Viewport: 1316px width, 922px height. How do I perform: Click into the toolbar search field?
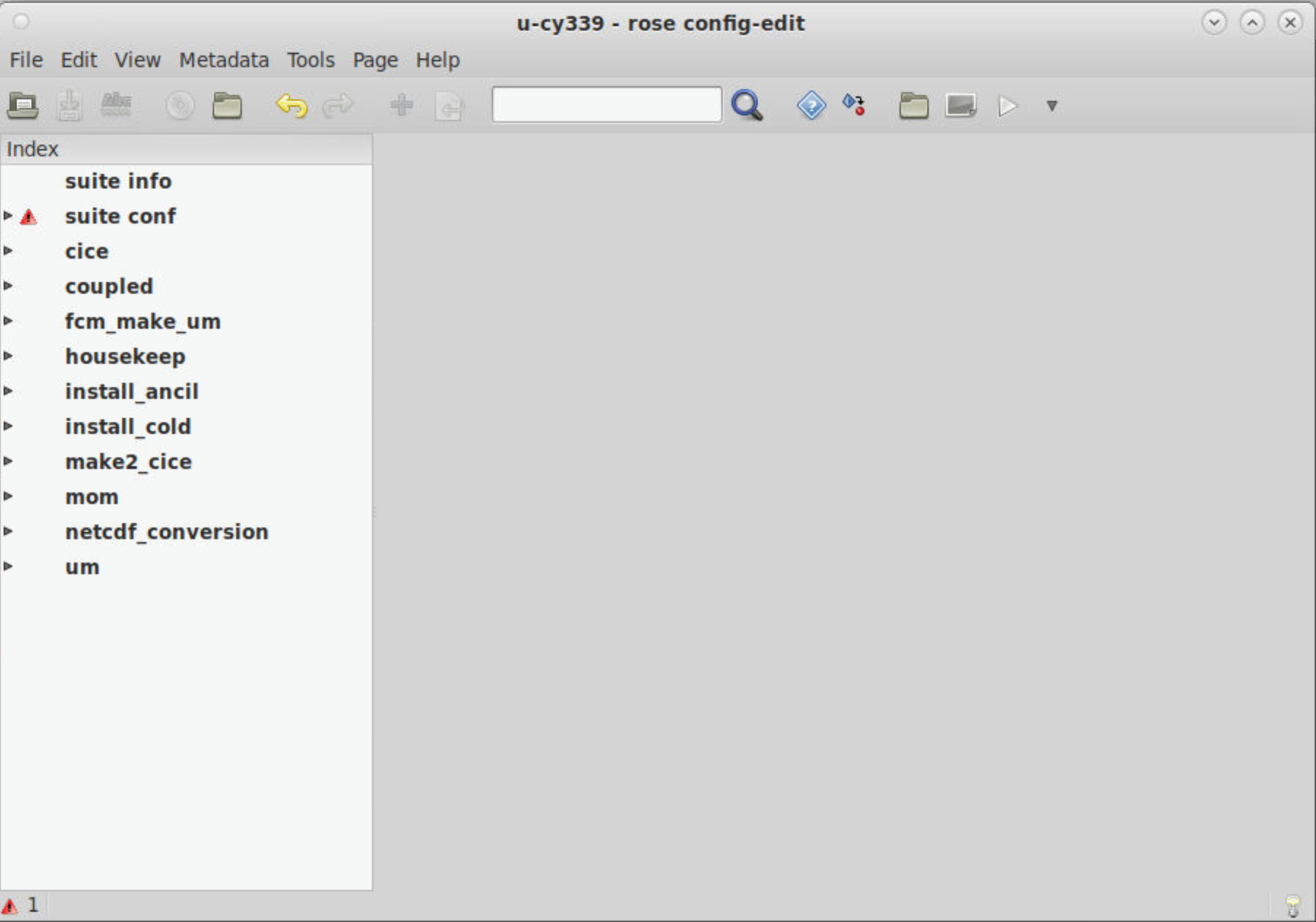pyautogui.click(x=606, y=105)
